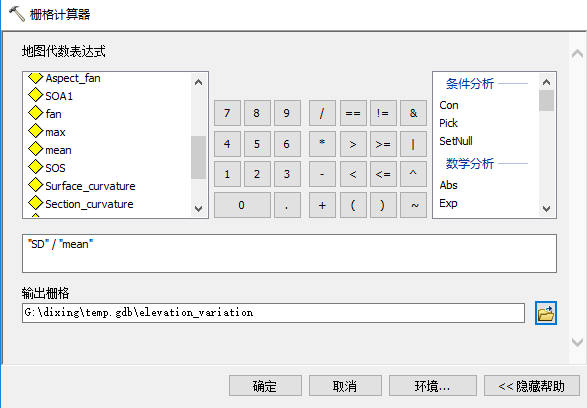Image resolution: width=587 pixels, height=408 pixels.
Task: Pick the Con conditional function
Action: [448, 105]
